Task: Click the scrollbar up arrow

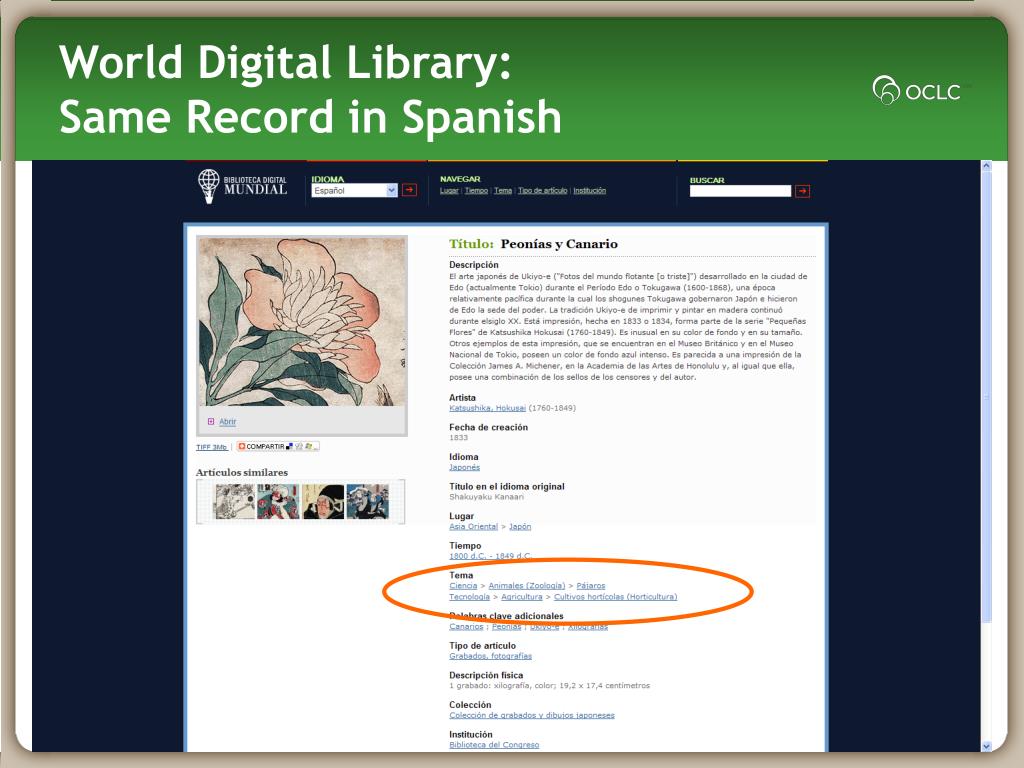Action: [986, 167]
